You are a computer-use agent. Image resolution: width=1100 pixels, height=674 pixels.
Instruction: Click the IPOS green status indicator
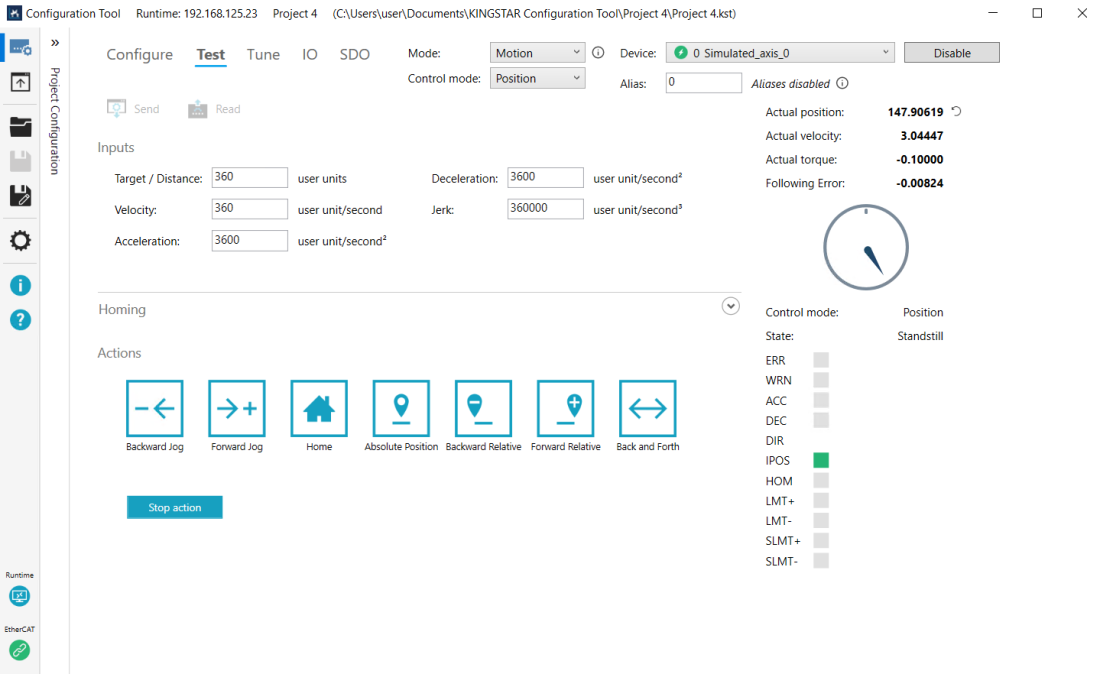(821, 461)
